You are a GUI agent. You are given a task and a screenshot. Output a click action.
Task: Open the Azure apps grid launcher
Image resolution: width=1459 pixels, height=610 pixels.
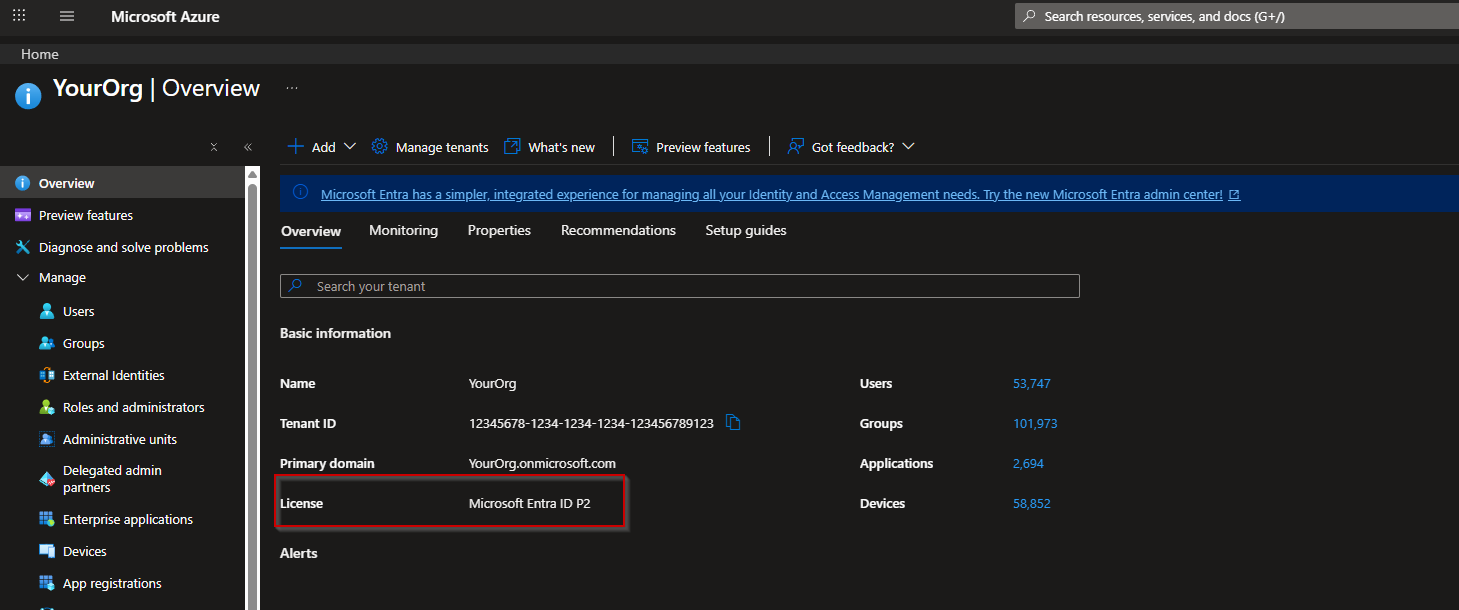point(19,16)
